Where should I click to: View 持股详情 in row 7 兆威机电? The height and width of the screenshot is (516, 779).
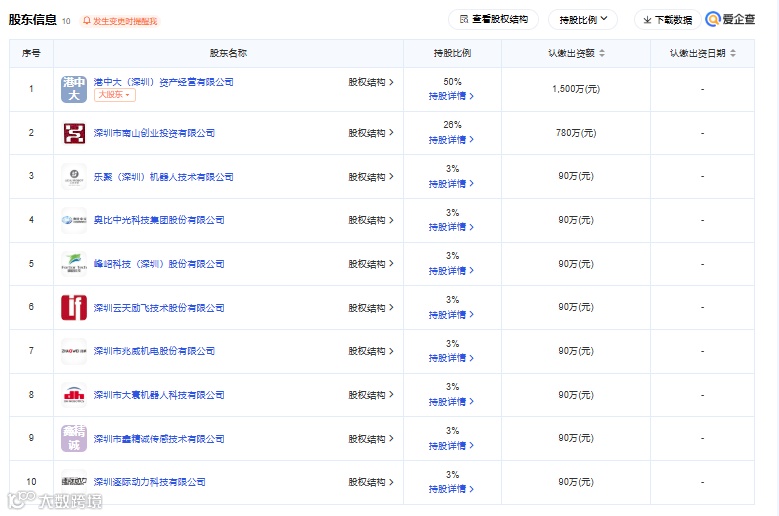(x=451, y=358)
